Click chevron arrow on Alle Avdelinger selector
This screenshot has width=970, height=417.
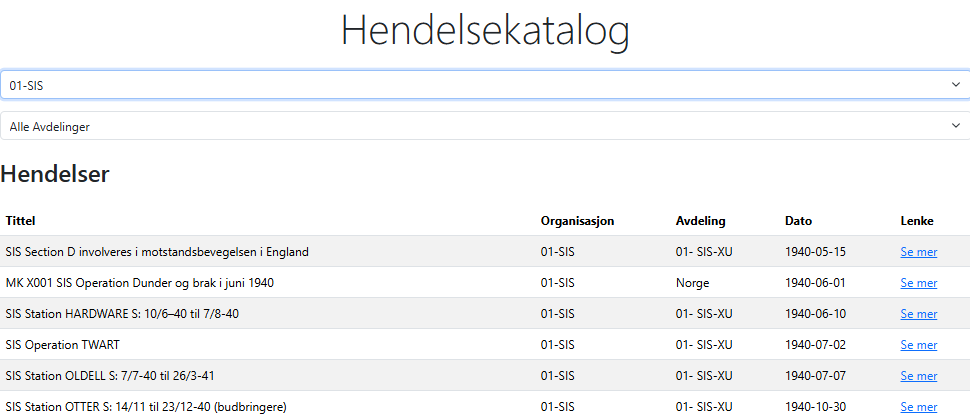pos(955,126)
